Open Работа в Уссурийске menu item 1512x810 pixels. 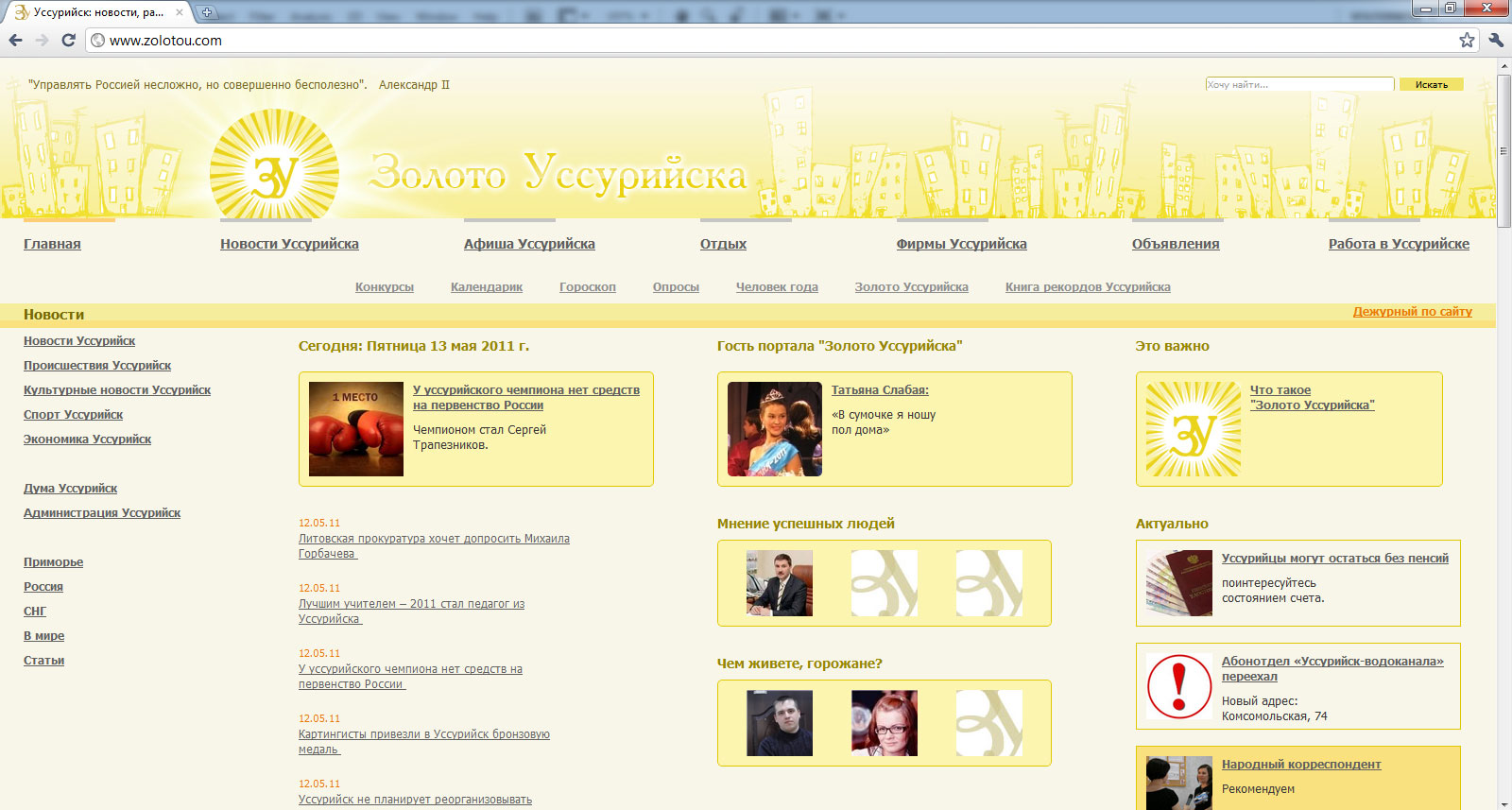click(1399, 244)
